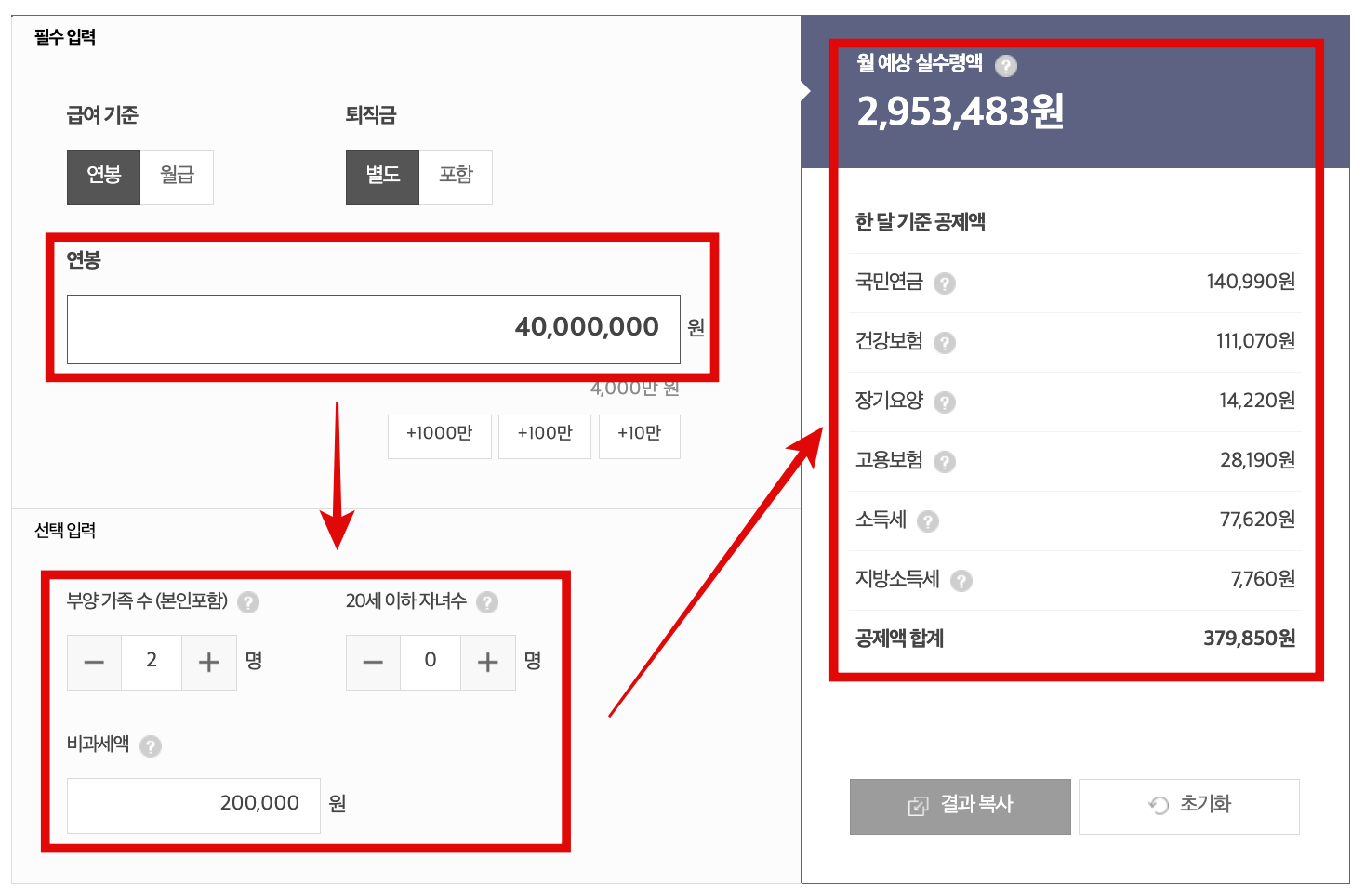Open the 국민연금 help tooltip
Viewport: 1365px width, 896px height.
pos(946,283)
